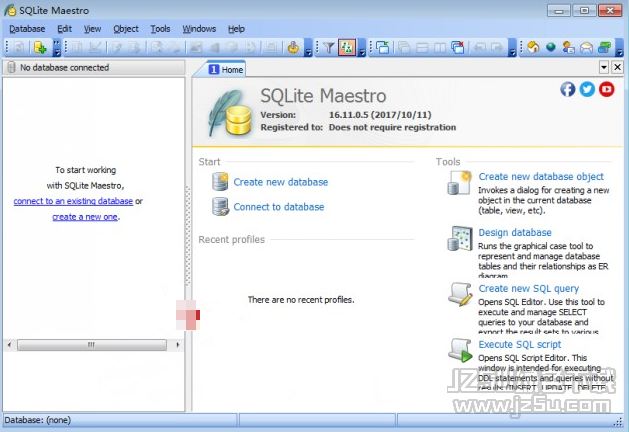
Task: Click the Execute SQL script scroll icon
Action: 460,350
